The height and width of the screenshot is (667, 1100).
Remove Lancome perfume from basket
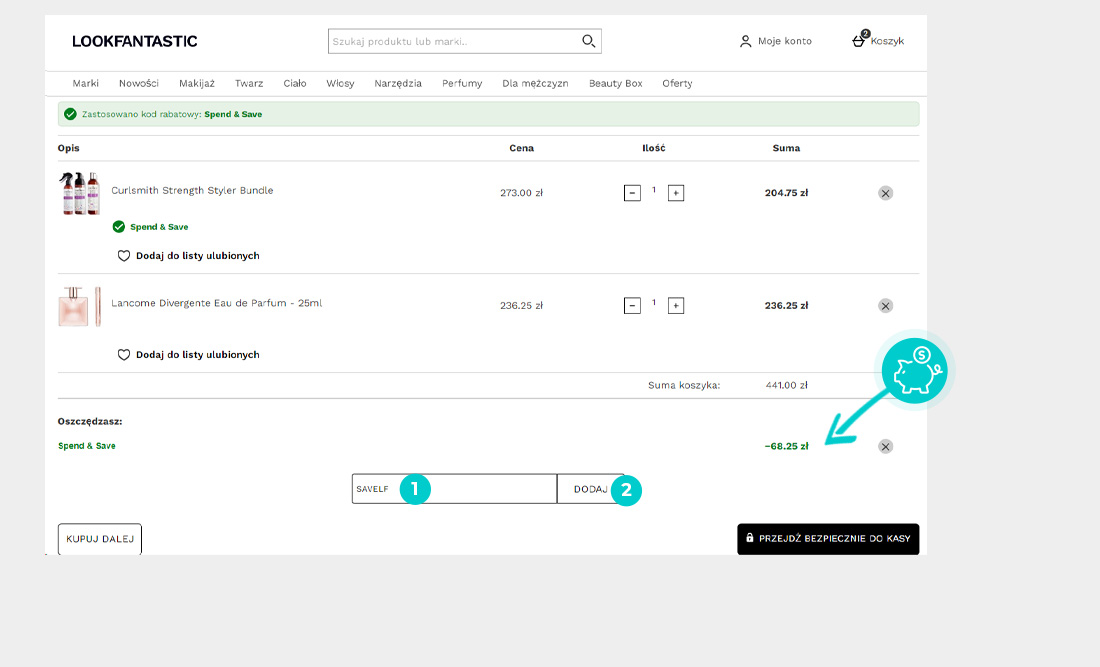coord(885,306)
